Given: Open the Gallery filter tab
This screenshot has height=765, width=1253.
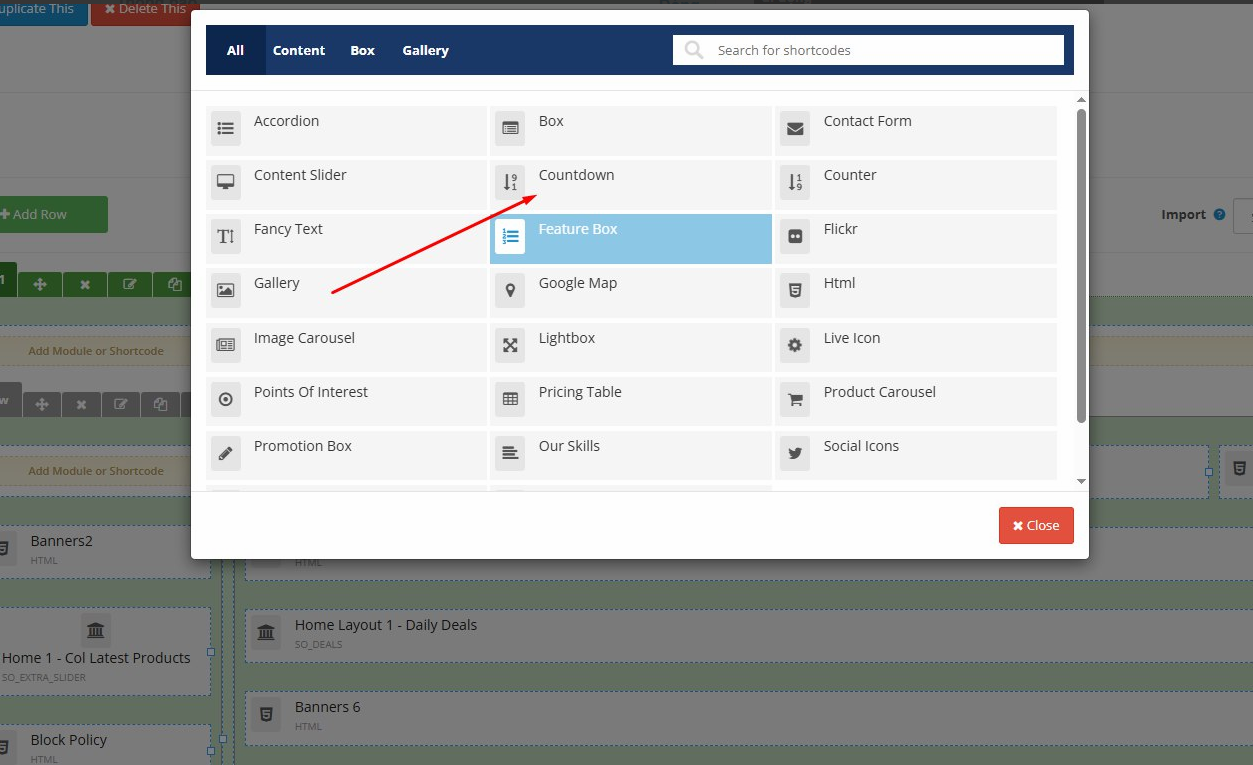Looking at the screenshot, I should tap(425, 50).
